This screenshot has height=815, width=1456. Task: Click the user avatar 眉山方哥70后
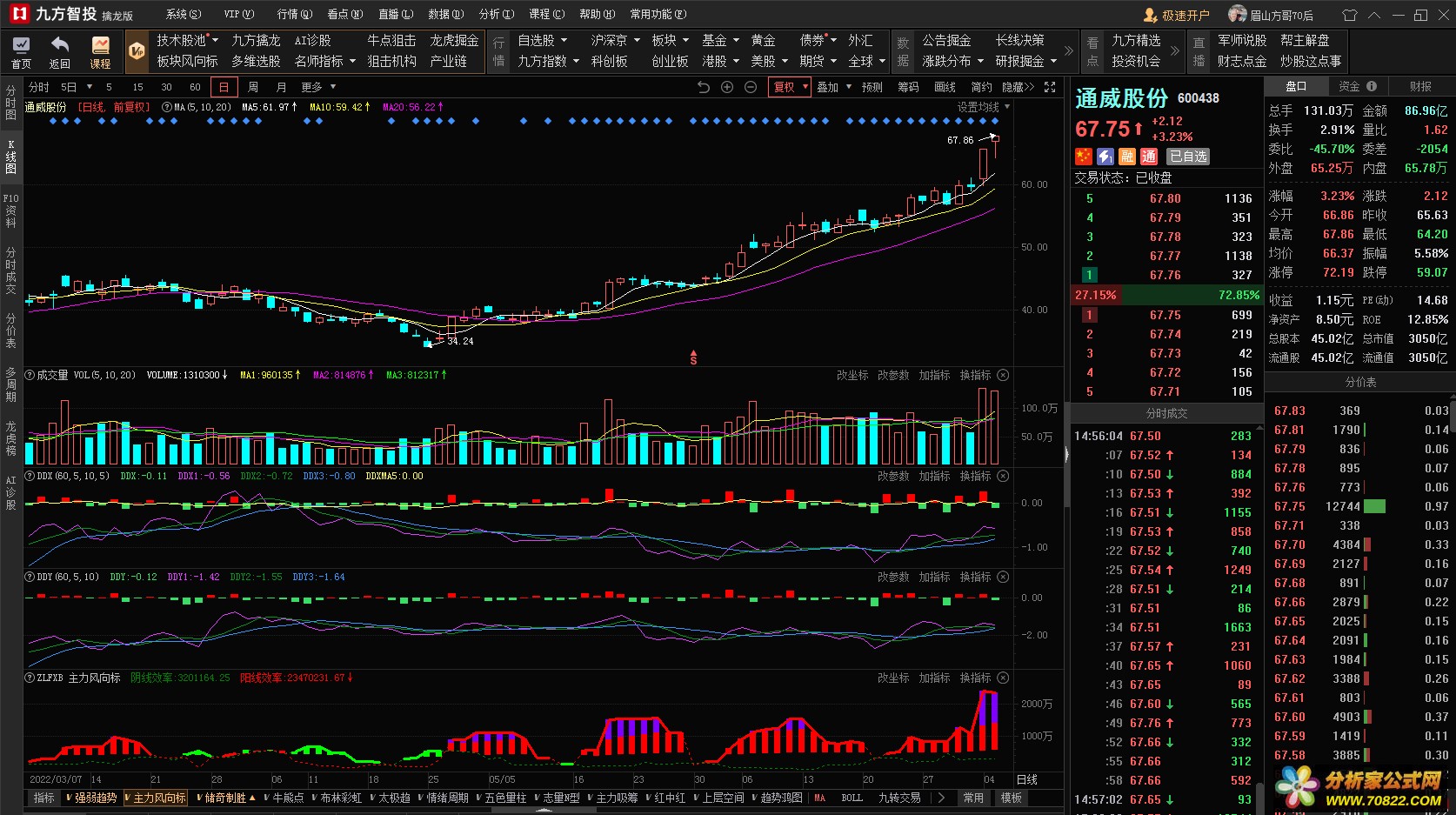[x=1238, y=15]
